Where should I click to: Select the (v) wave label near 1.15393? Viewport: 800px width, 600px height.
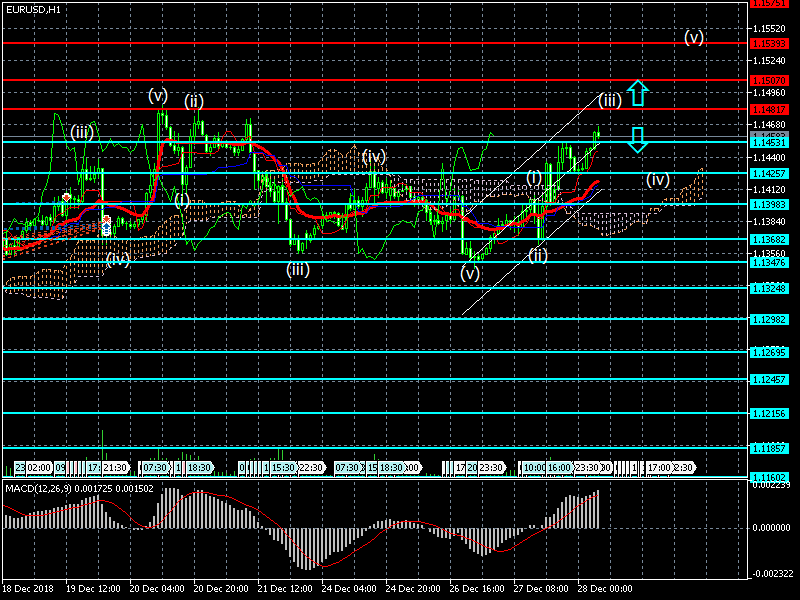point(695,37)
